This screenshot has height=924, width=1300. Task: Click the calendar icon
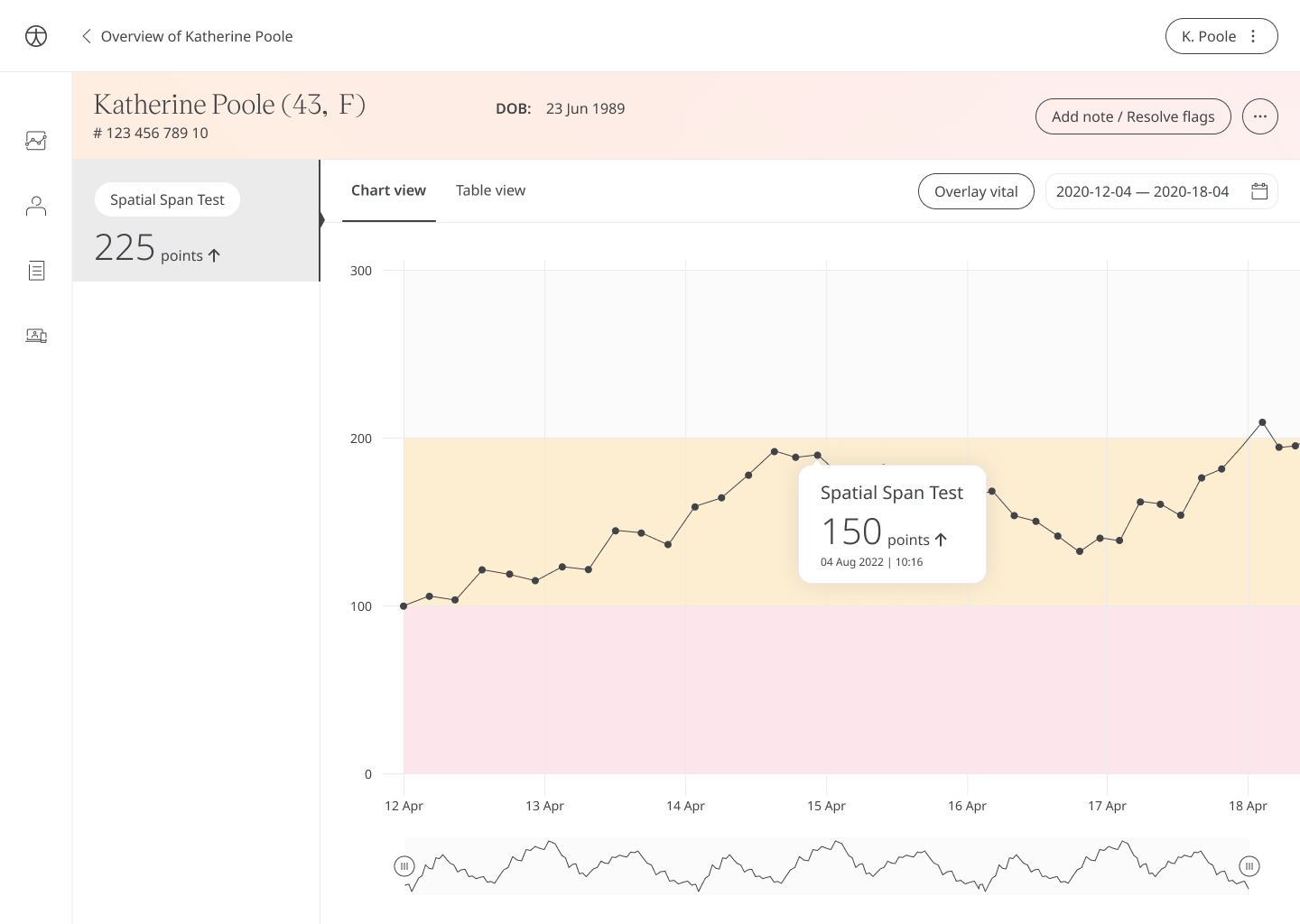[1259, 191]
